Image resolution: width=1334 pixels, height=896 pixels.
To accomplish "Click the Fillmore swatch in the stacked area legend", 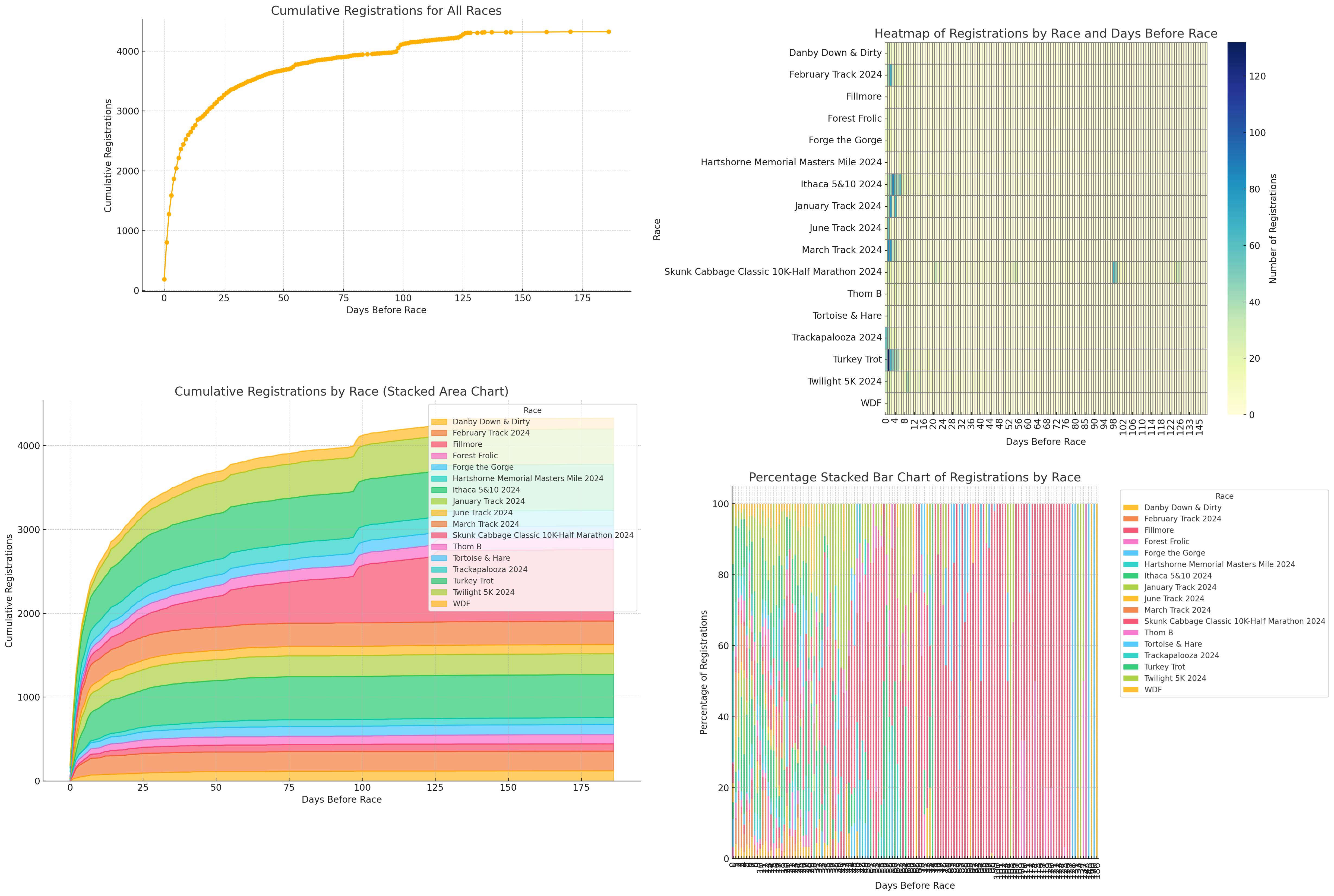I will 439,444.
